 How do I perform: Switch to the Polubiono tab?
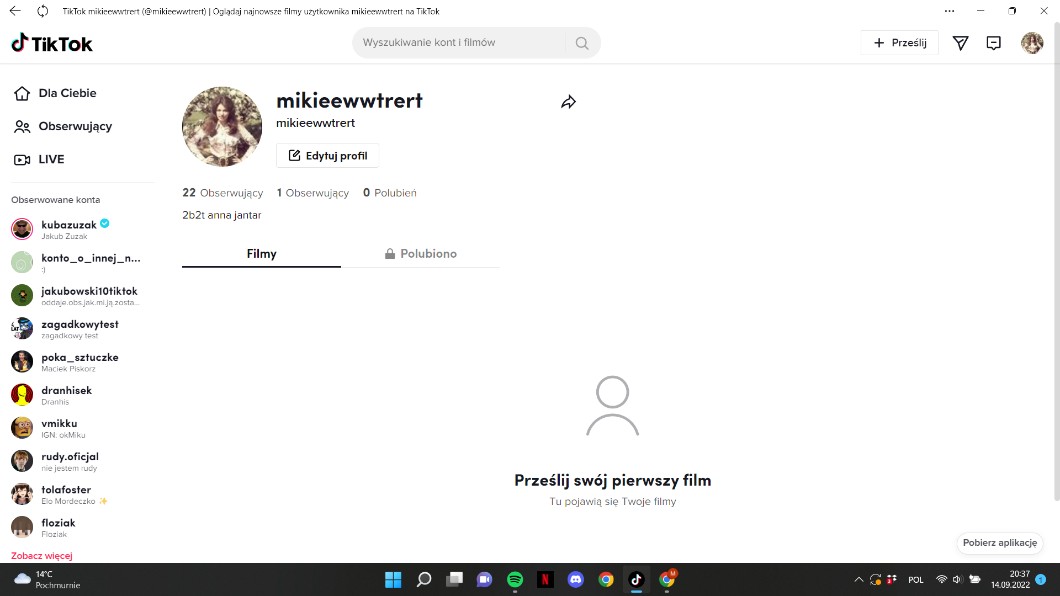(x=421, y=254)
